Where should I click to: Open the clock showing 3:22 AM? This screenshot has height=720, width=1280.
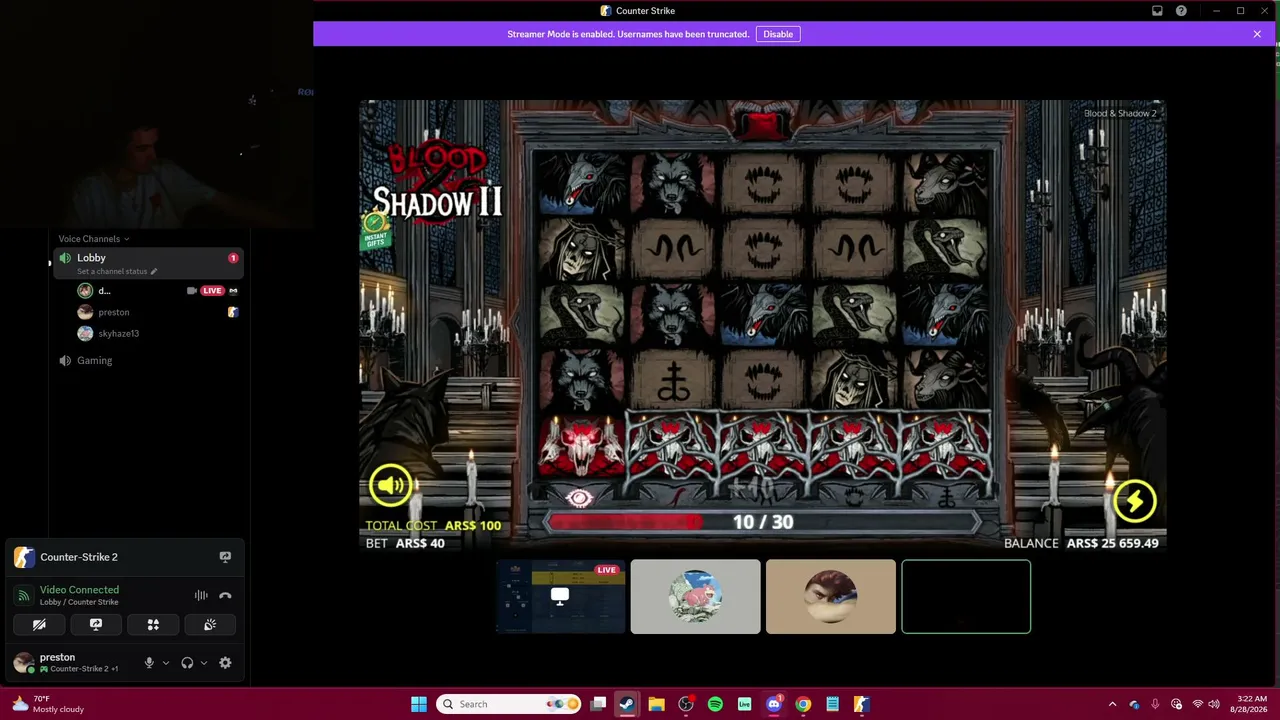(x=1251, y=704)
